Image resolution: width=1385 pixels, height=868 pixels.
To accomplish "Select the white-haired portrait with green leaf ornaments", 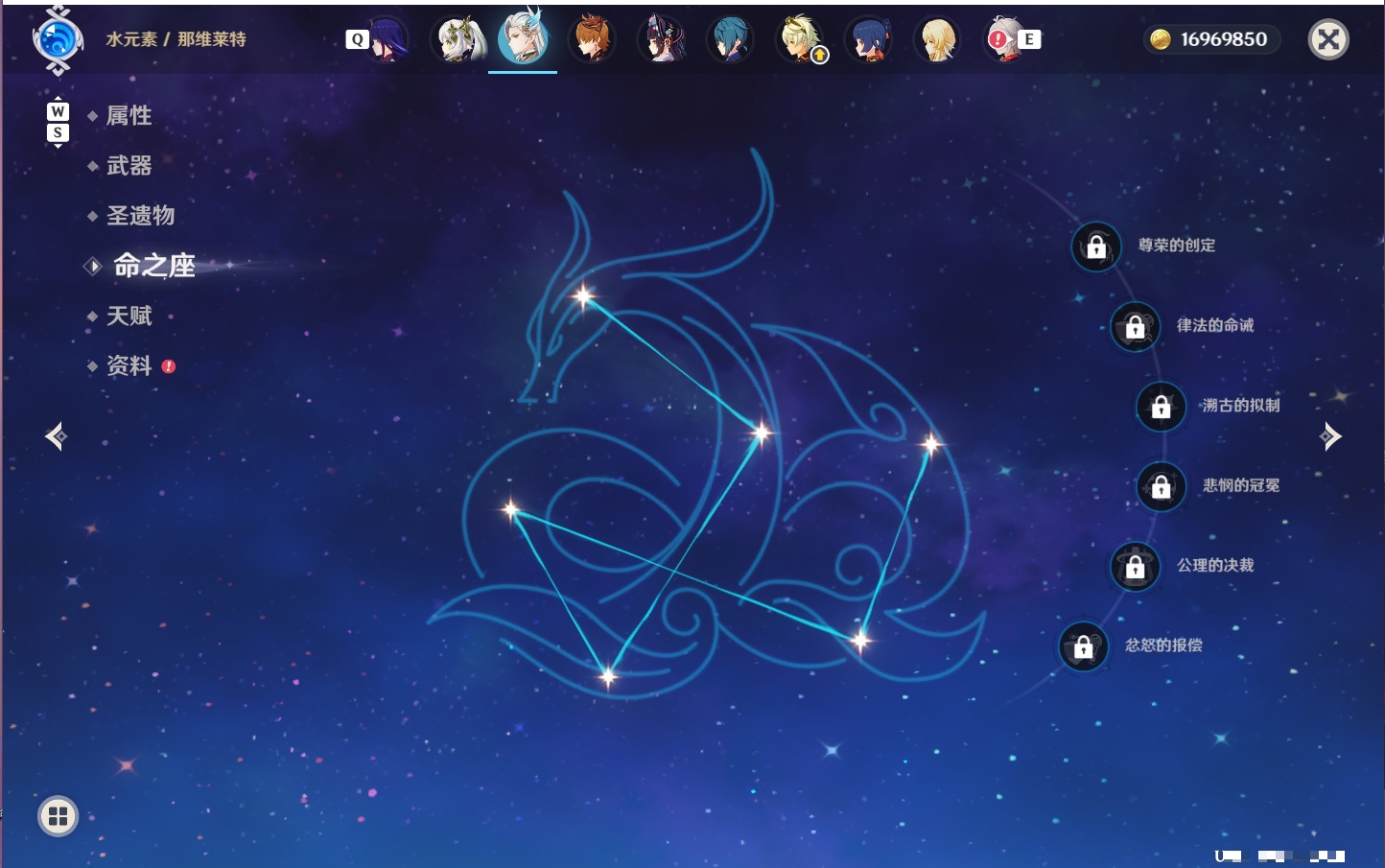I will [x=458, y=39].
